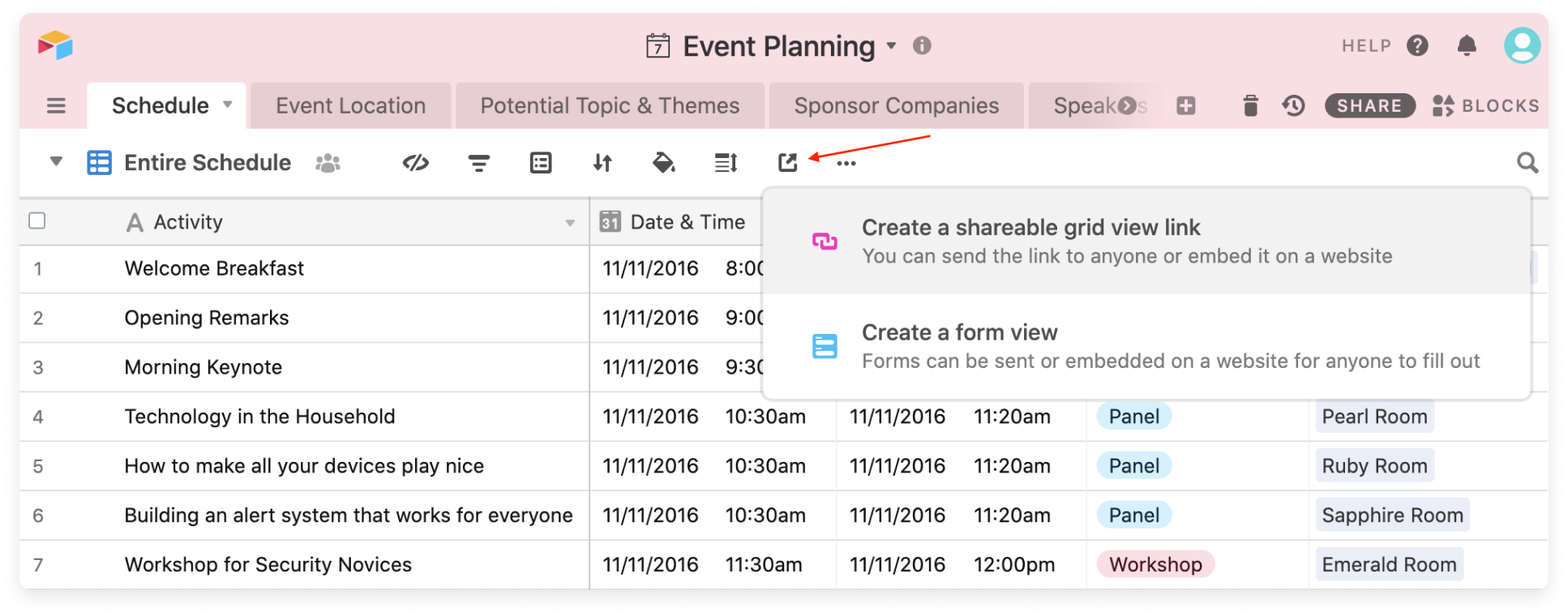Open the hide fields menu
Viewport: 1568px width, 616px height.
point(415,162)
